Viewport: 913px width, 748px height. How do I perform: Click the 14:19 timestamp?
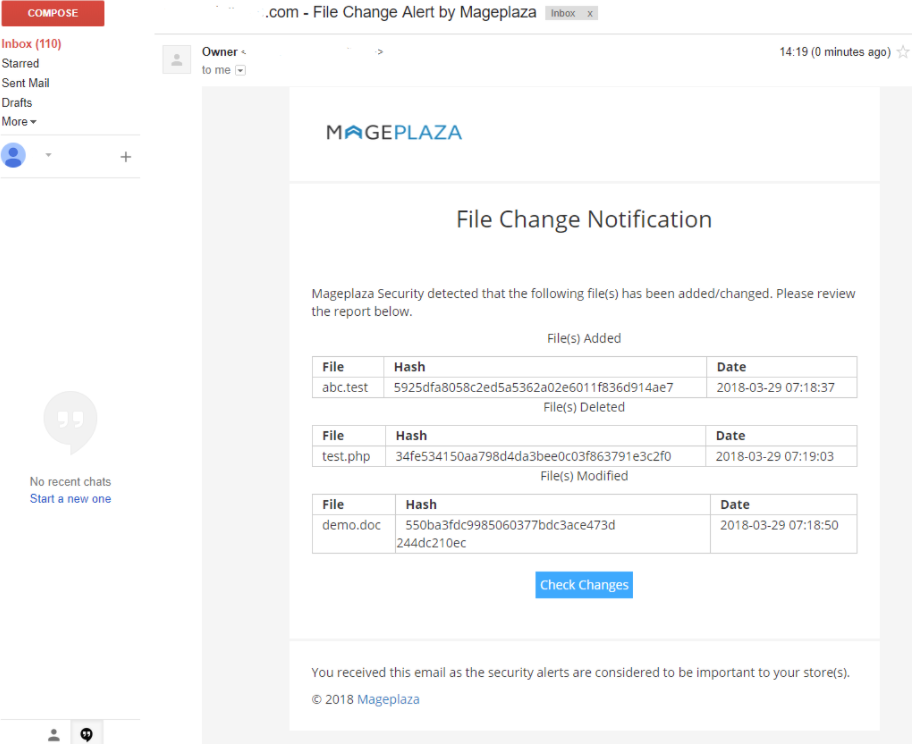coord(836,52)
